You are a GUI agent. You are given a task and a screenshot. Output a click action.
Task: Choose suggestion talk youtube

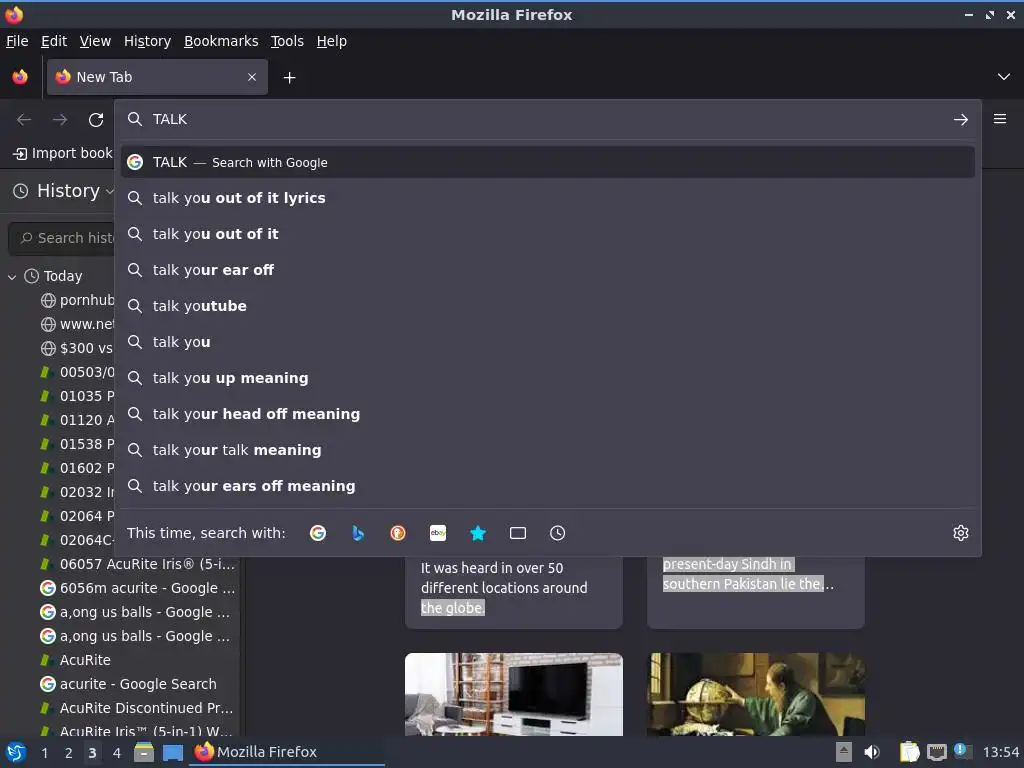(x=547, y=306)
